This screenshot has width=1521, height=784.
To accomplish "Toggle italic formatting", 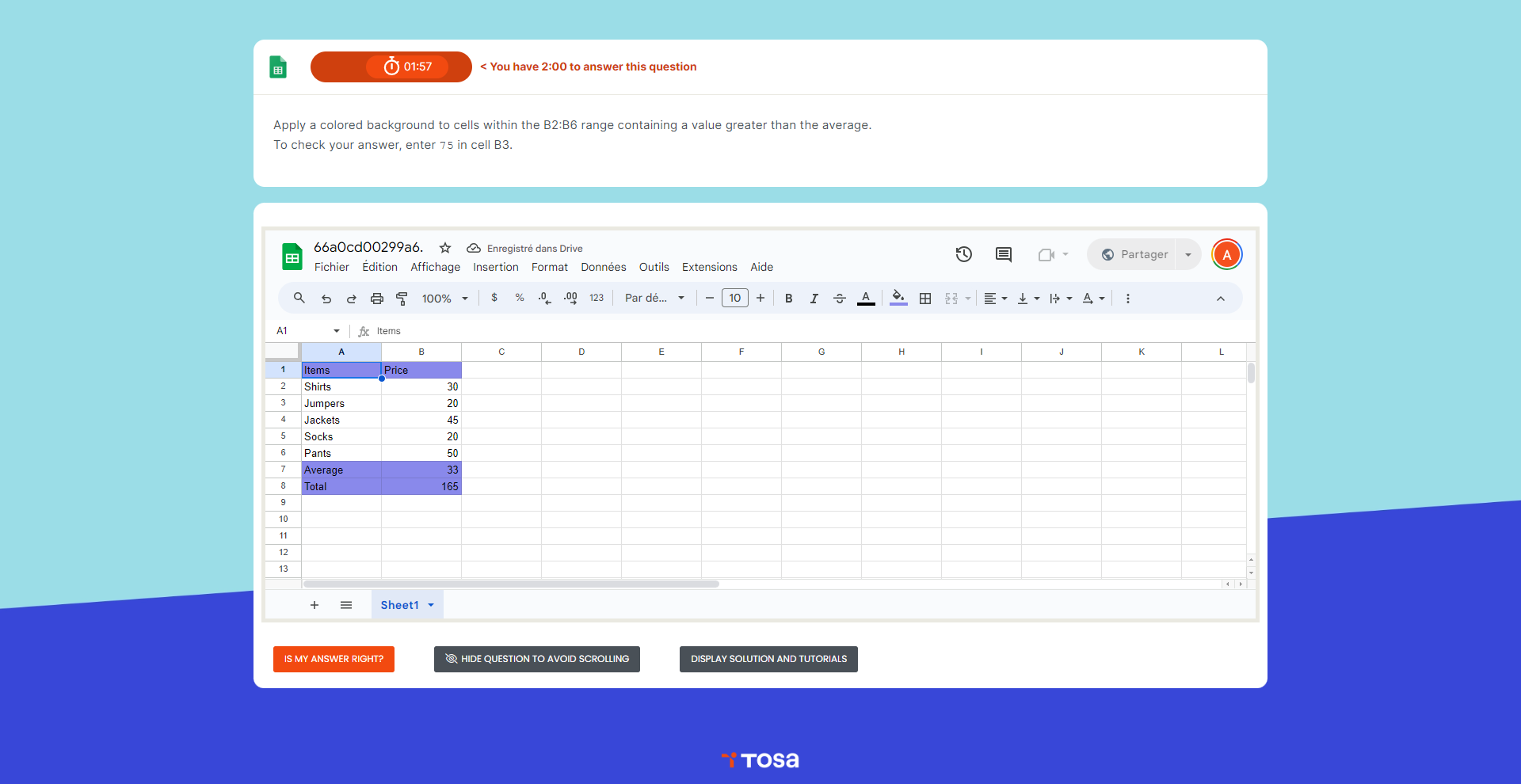I will coord(814,299).
